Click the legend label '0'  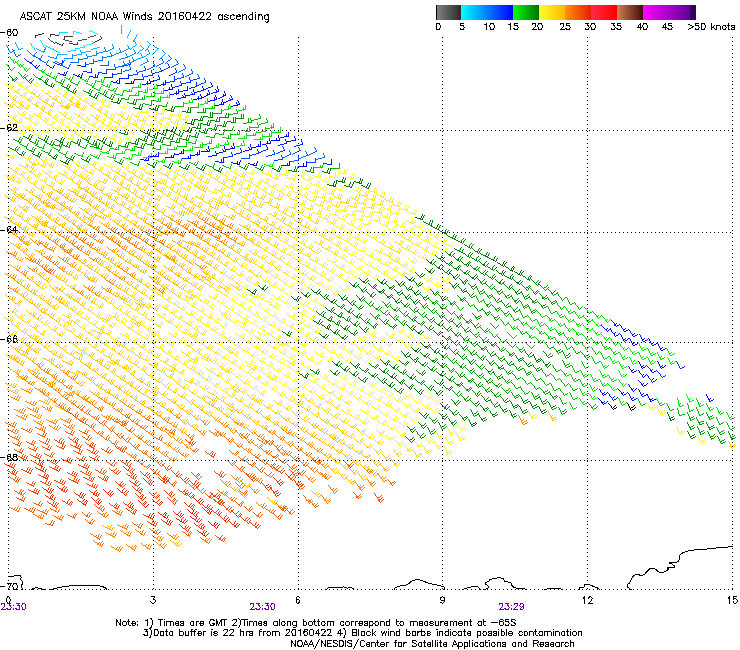[438, 26]
